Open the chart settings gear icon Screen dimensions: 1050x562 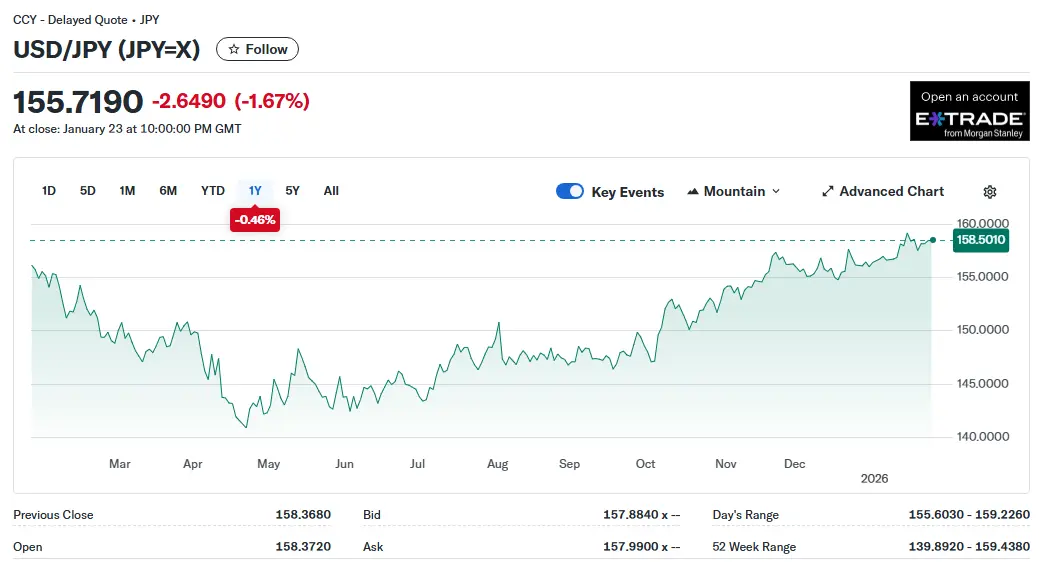pos(990,192)
